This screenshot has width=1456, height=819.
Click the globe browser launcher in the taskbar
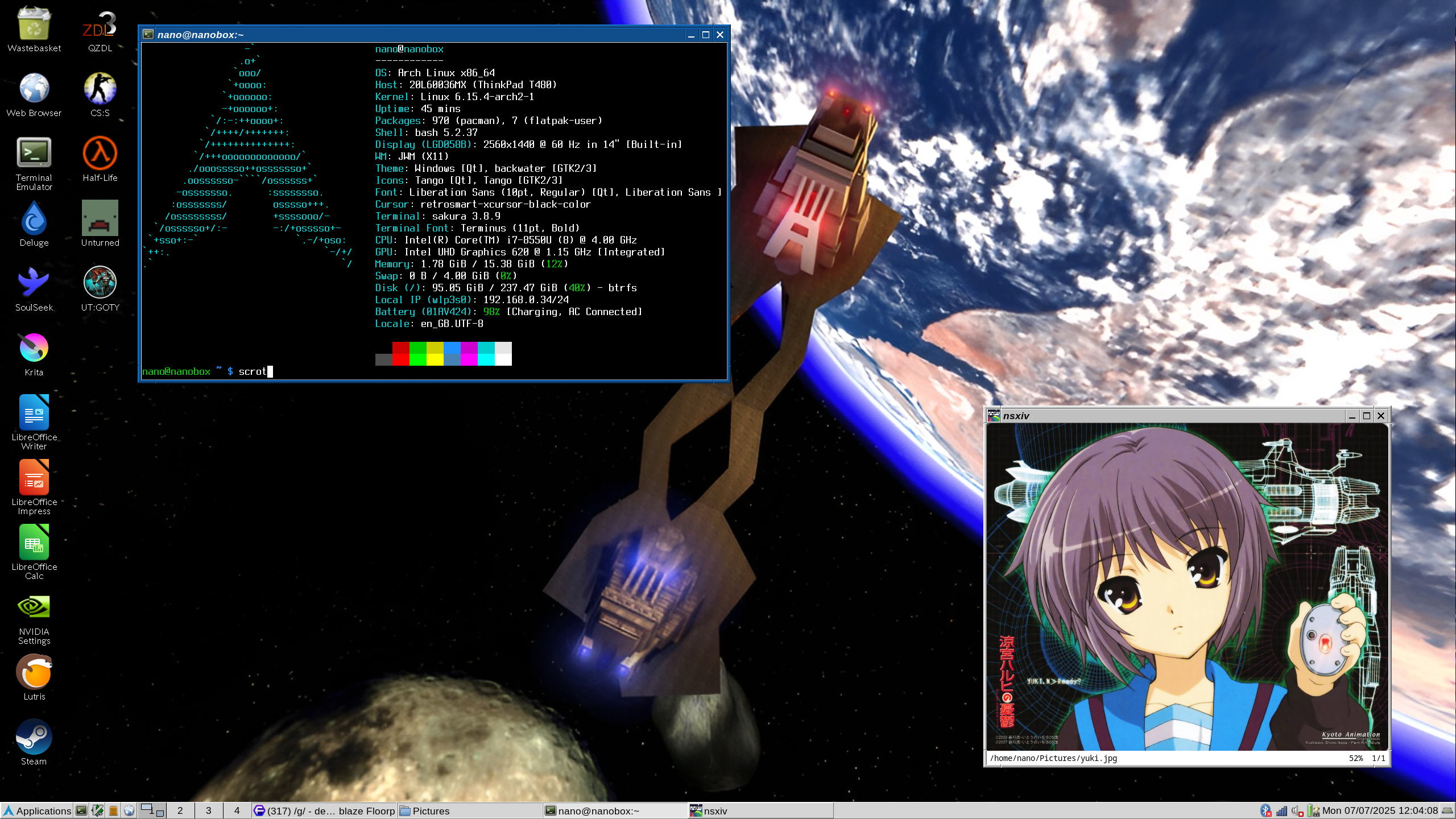pos(129,811)
